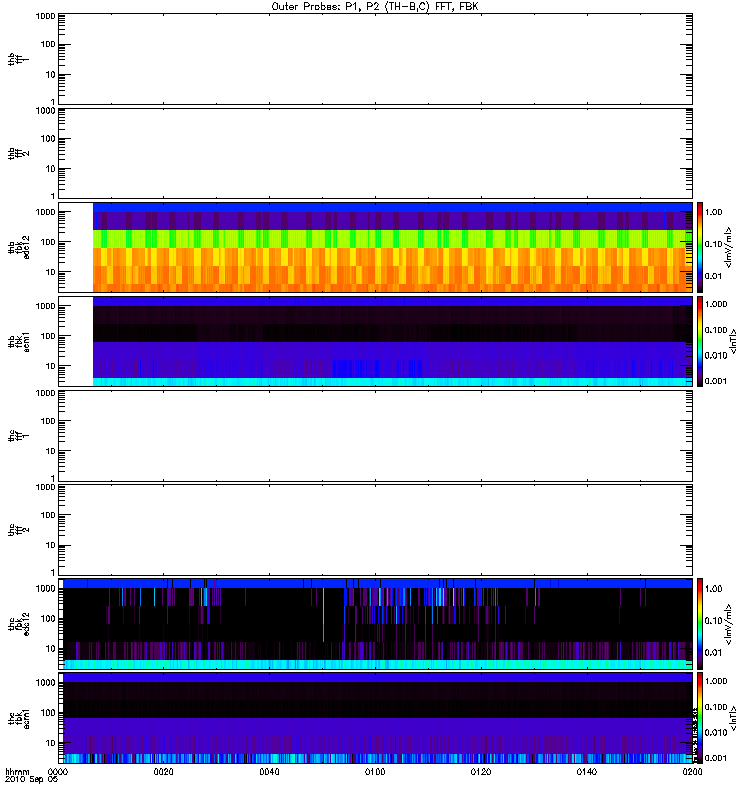Click '10' tick of thb fbk edc12 panel
This screenshot has width=750, height=800.
51,272
